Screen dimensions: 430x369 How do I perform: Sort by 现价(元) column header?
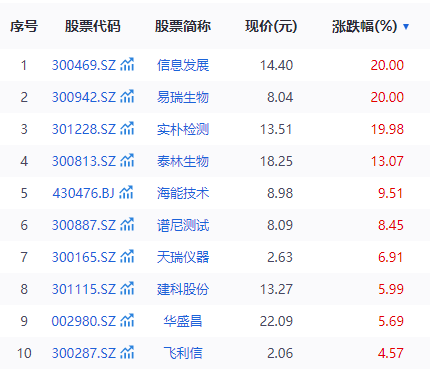coord(271,26)
